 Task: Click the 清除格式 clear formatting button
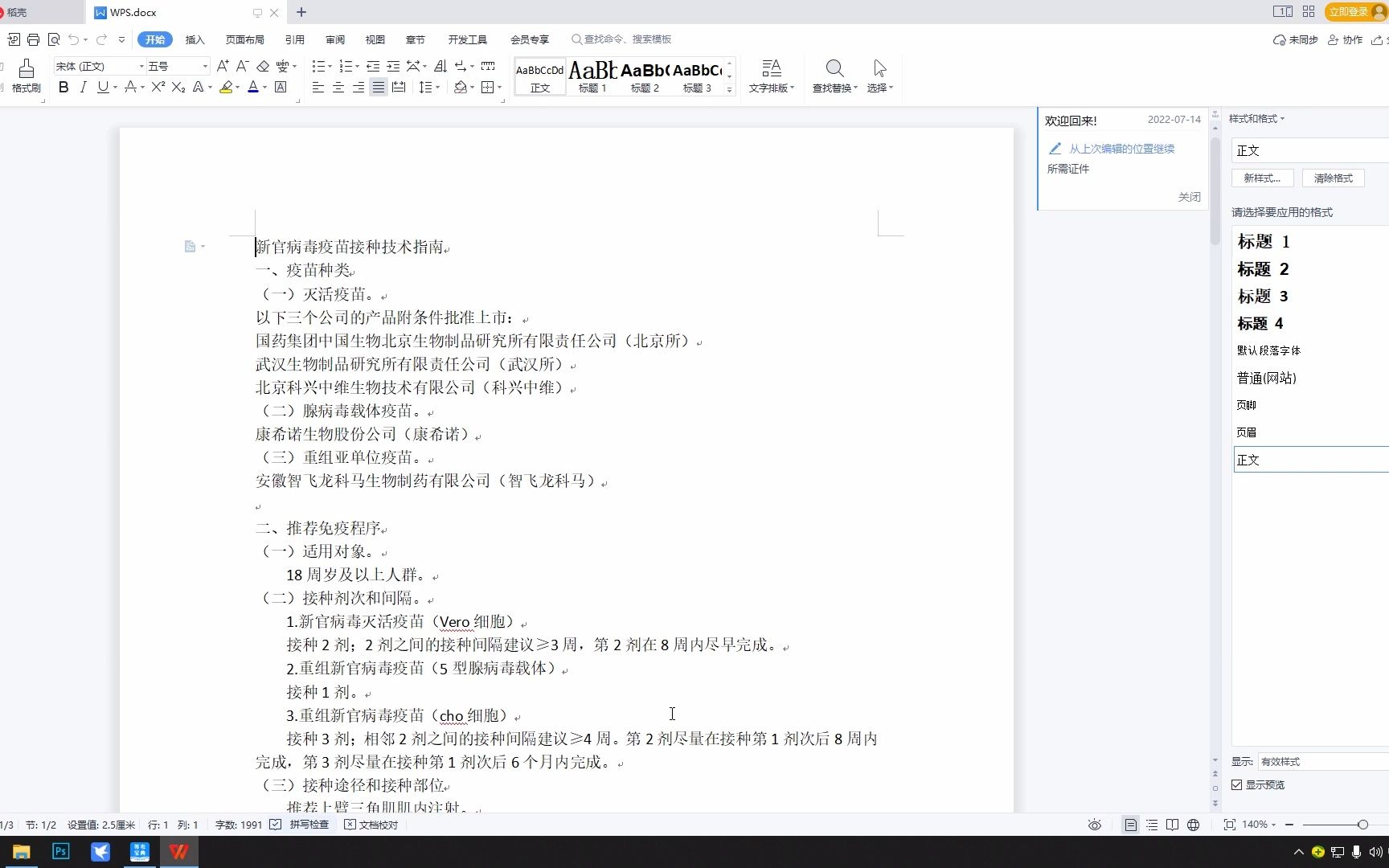(1332, 178)
